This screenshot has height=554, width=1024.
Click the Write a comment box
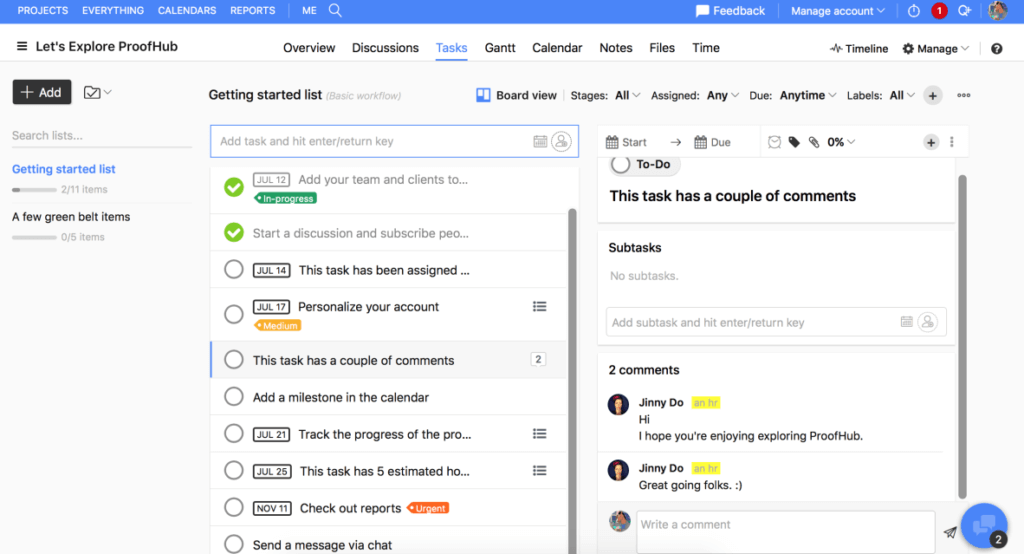786,532
